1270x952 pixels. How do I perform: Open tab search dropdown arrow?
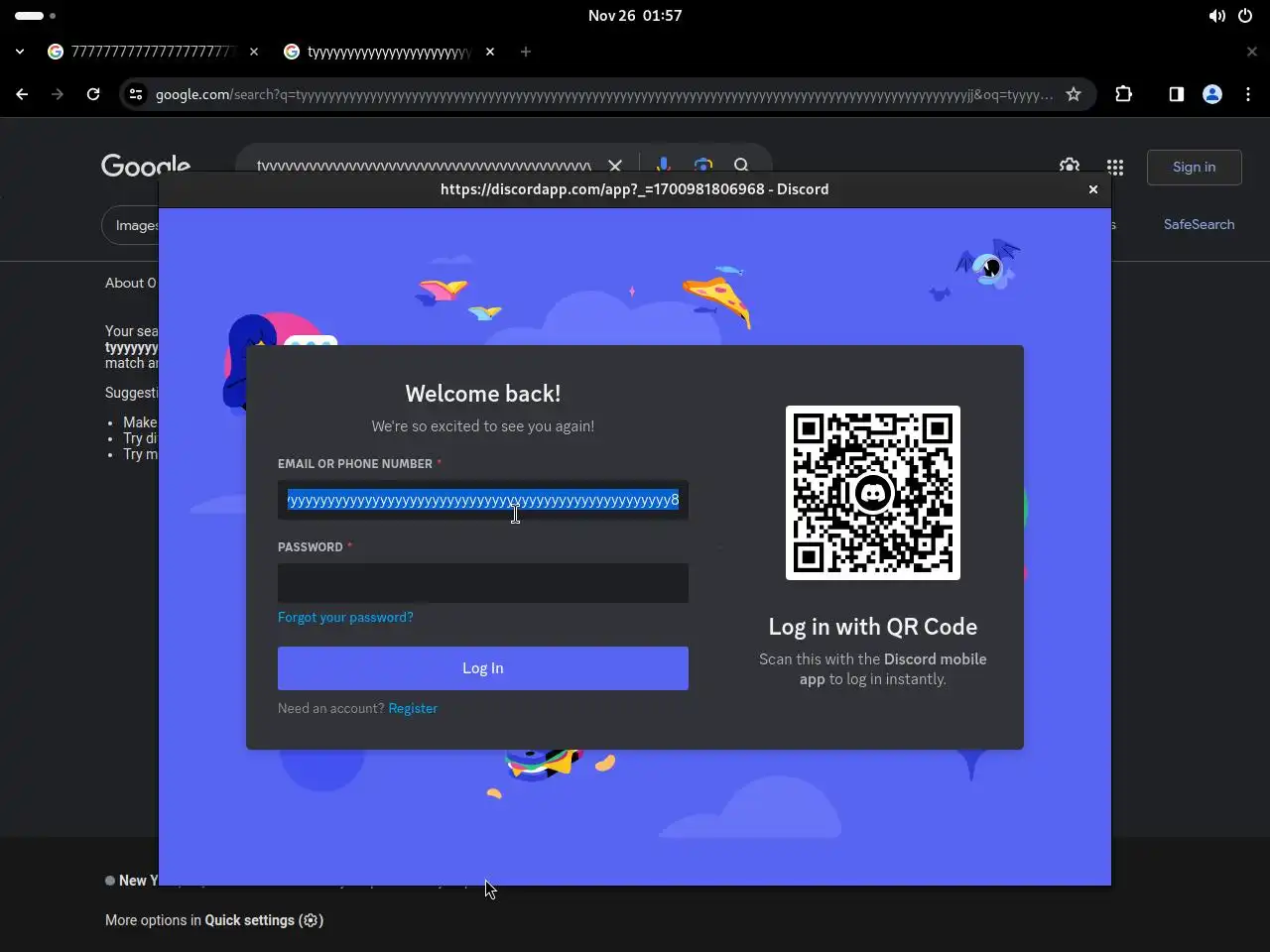click(x=20, y=52)
